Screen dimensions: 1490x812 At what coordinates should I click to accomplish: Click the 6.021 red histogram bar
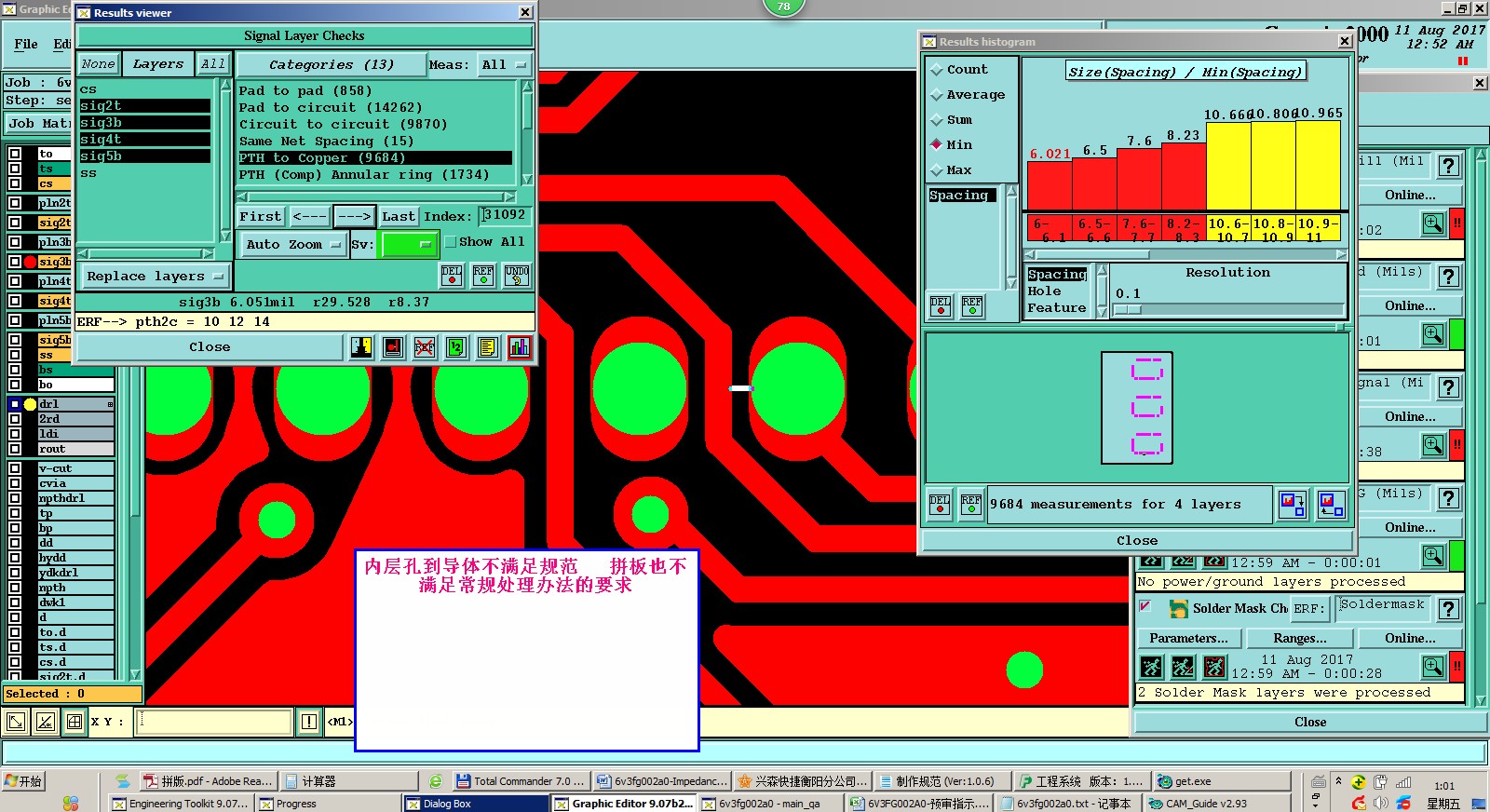pyautogui.click(x=1050, y=185)
